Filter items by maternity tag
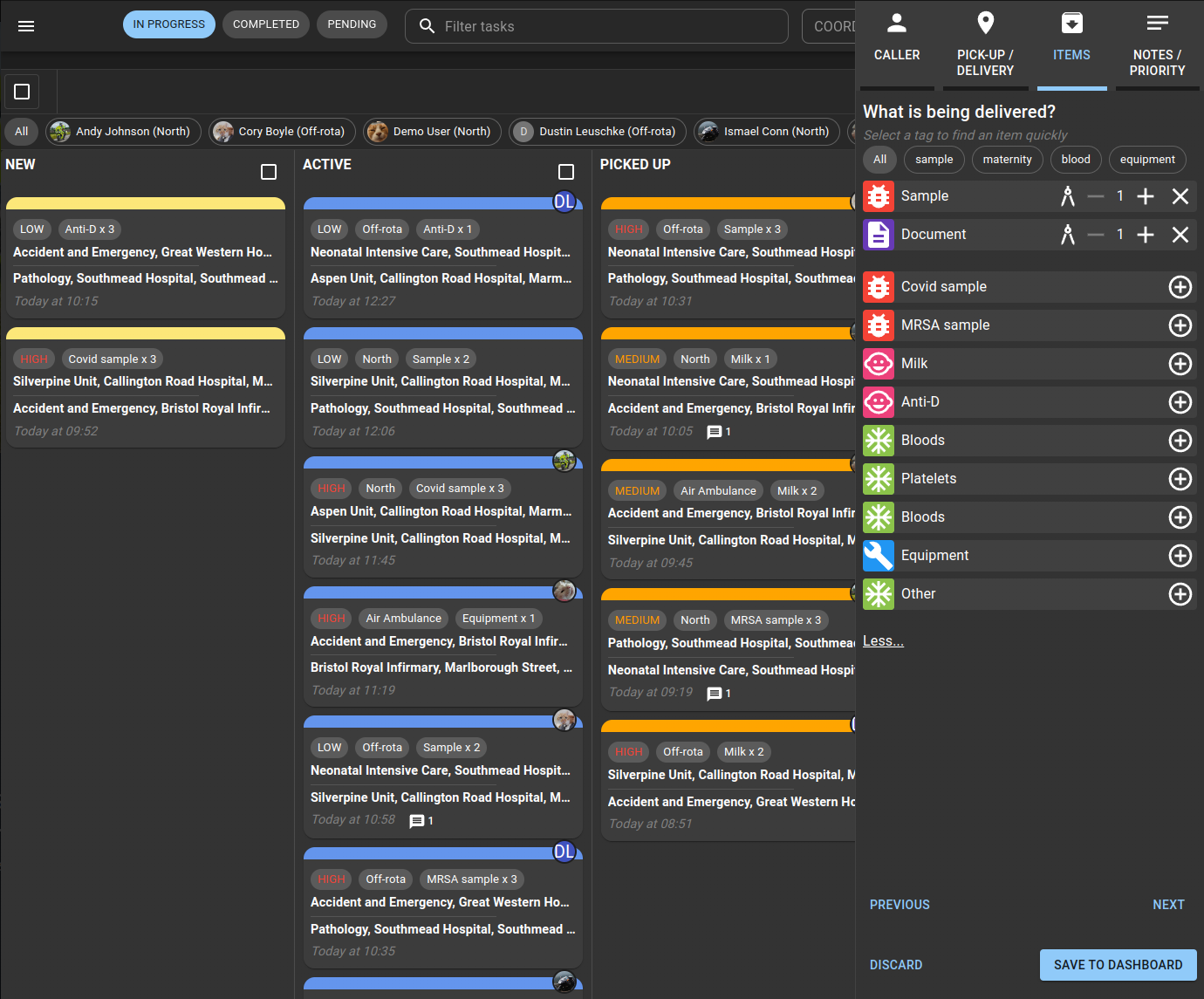 point(1007,160)
